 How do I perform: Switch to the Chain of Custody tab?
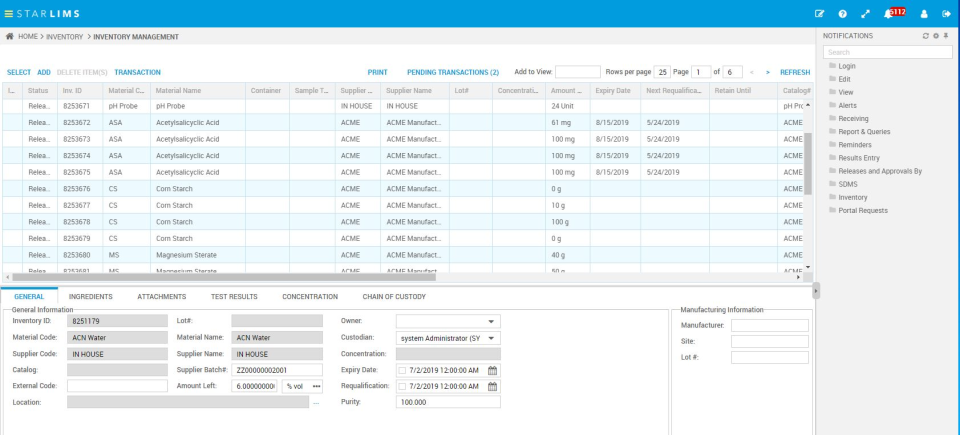tap(394, 297)
